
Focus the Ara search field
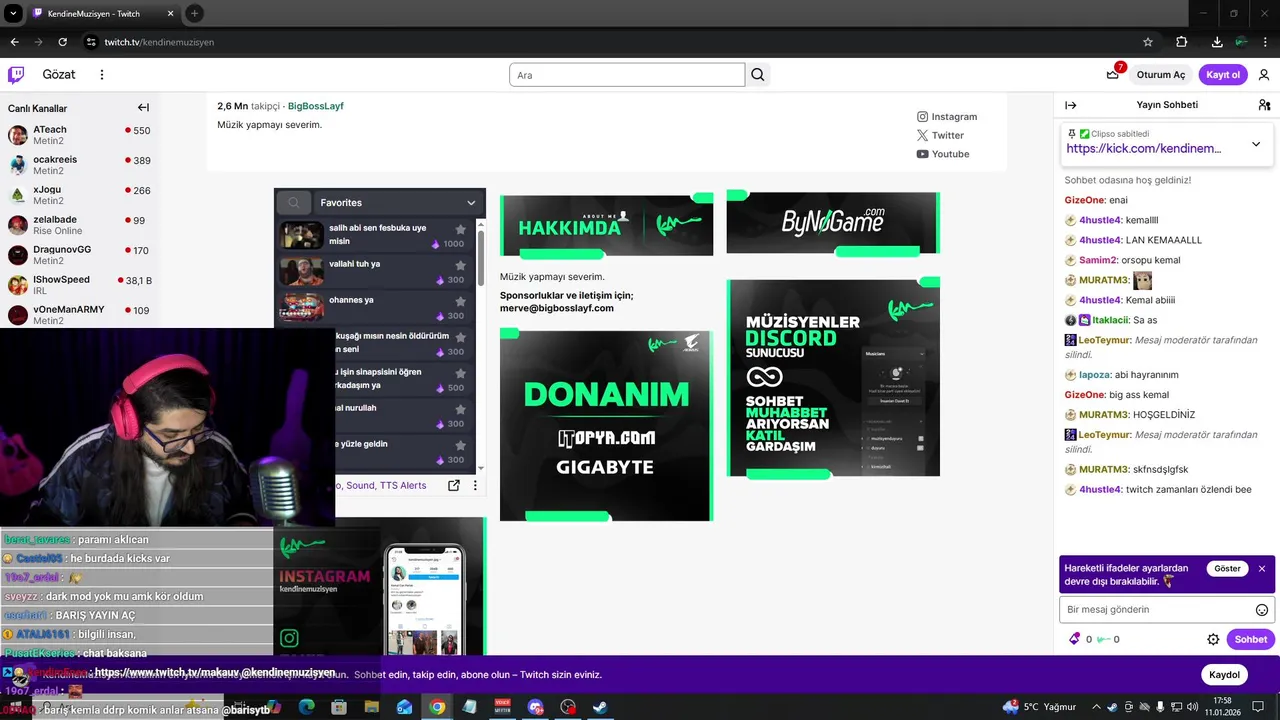click(627, 75)
